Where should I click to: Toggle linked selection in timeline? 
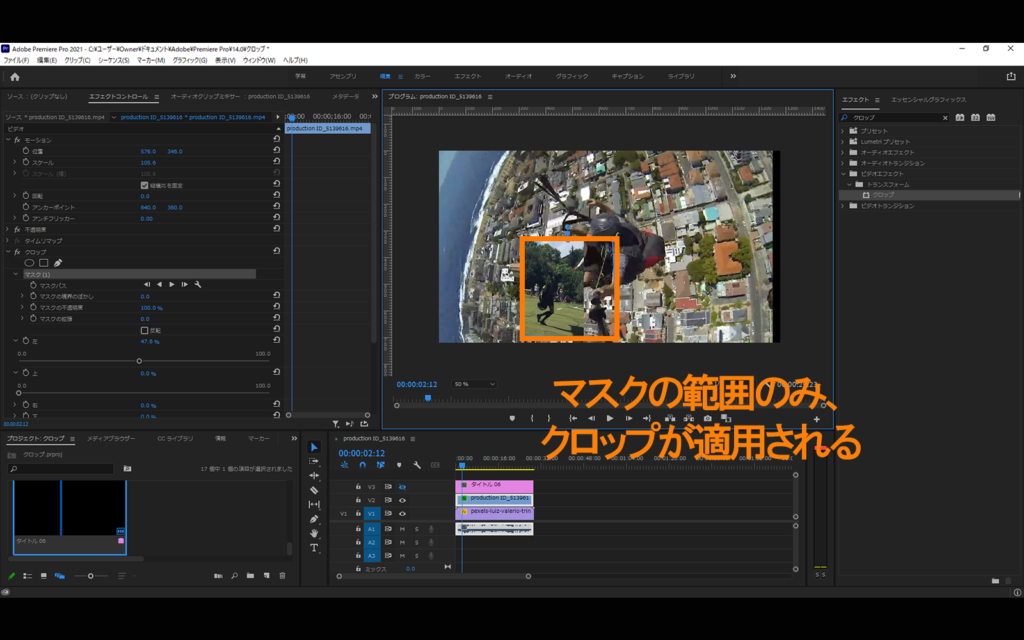coord(380,466)
